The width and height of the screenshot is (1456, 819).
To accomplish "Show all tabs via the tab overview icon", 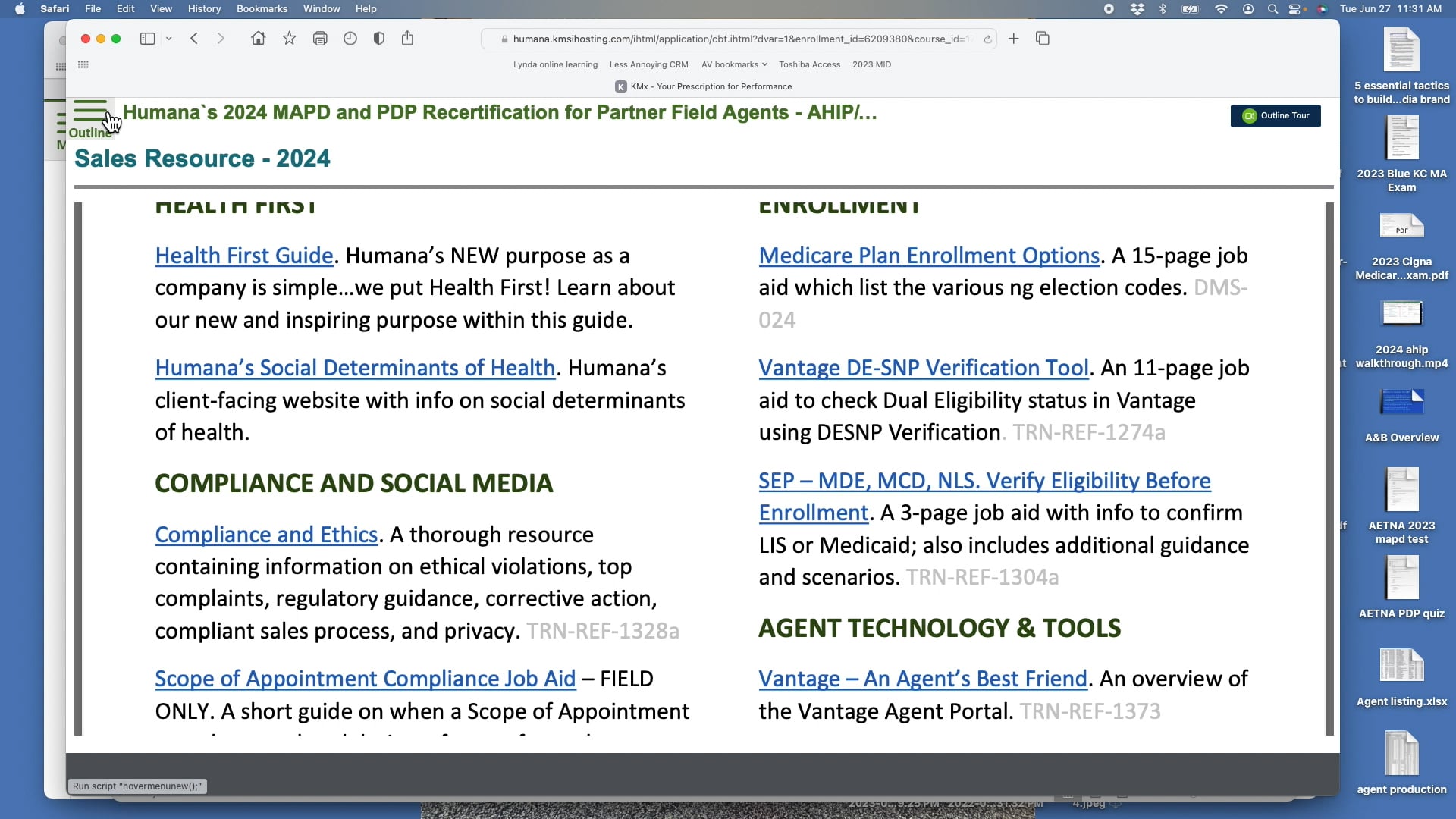I will (x=1043, y=39).
